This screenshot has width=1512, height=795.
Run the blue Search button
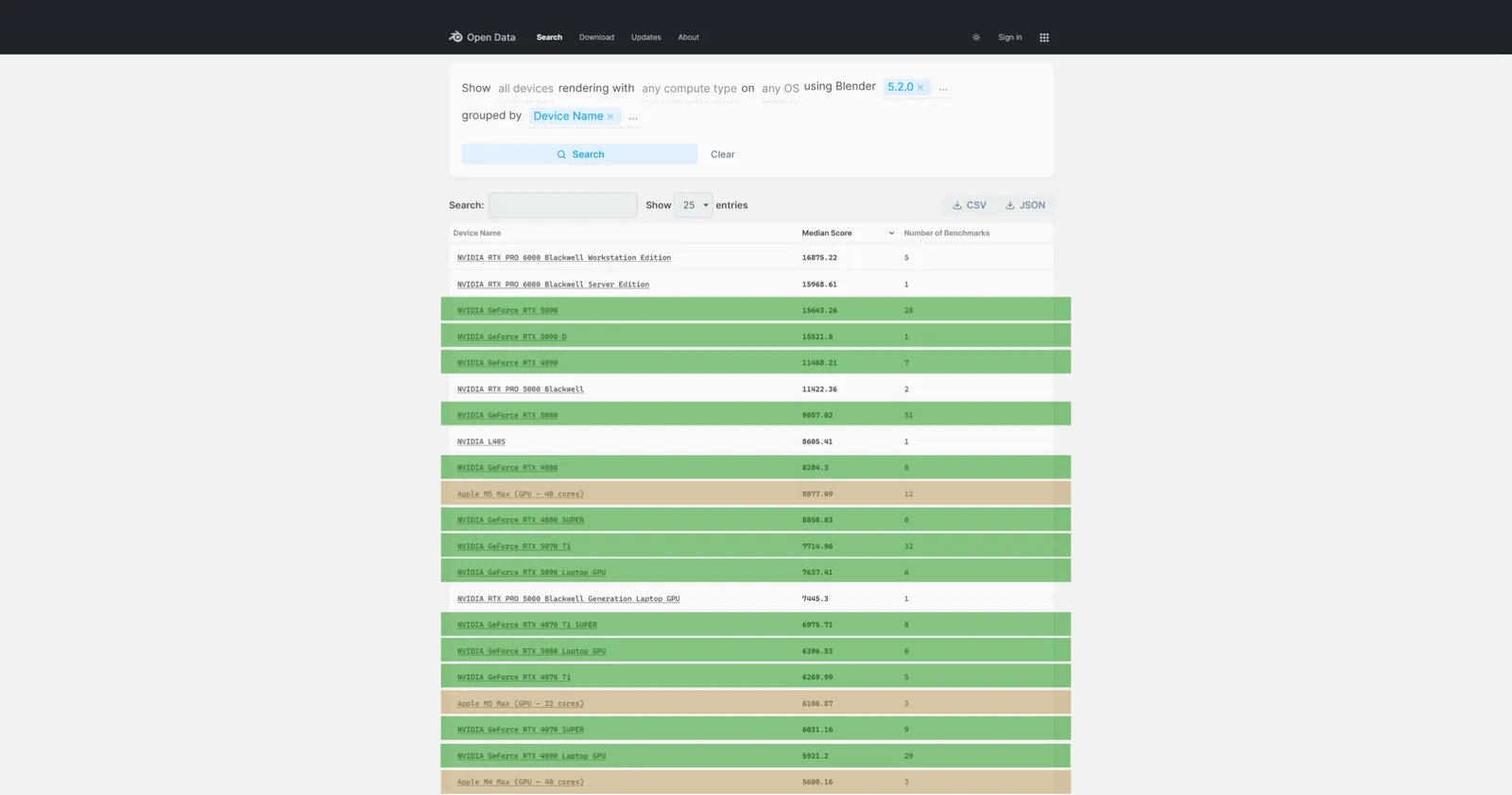point(579,154)
